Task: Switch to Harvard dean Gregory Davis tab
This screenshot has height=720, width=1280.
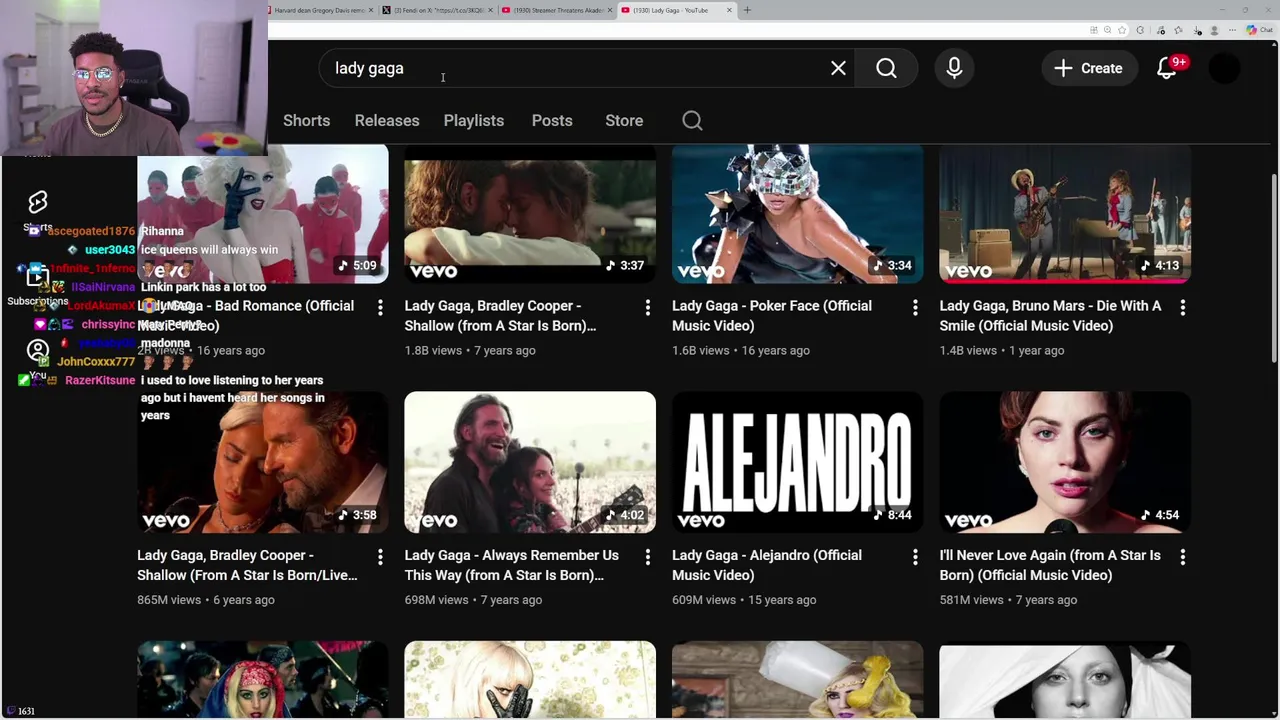Action: (x=319, y=10)
